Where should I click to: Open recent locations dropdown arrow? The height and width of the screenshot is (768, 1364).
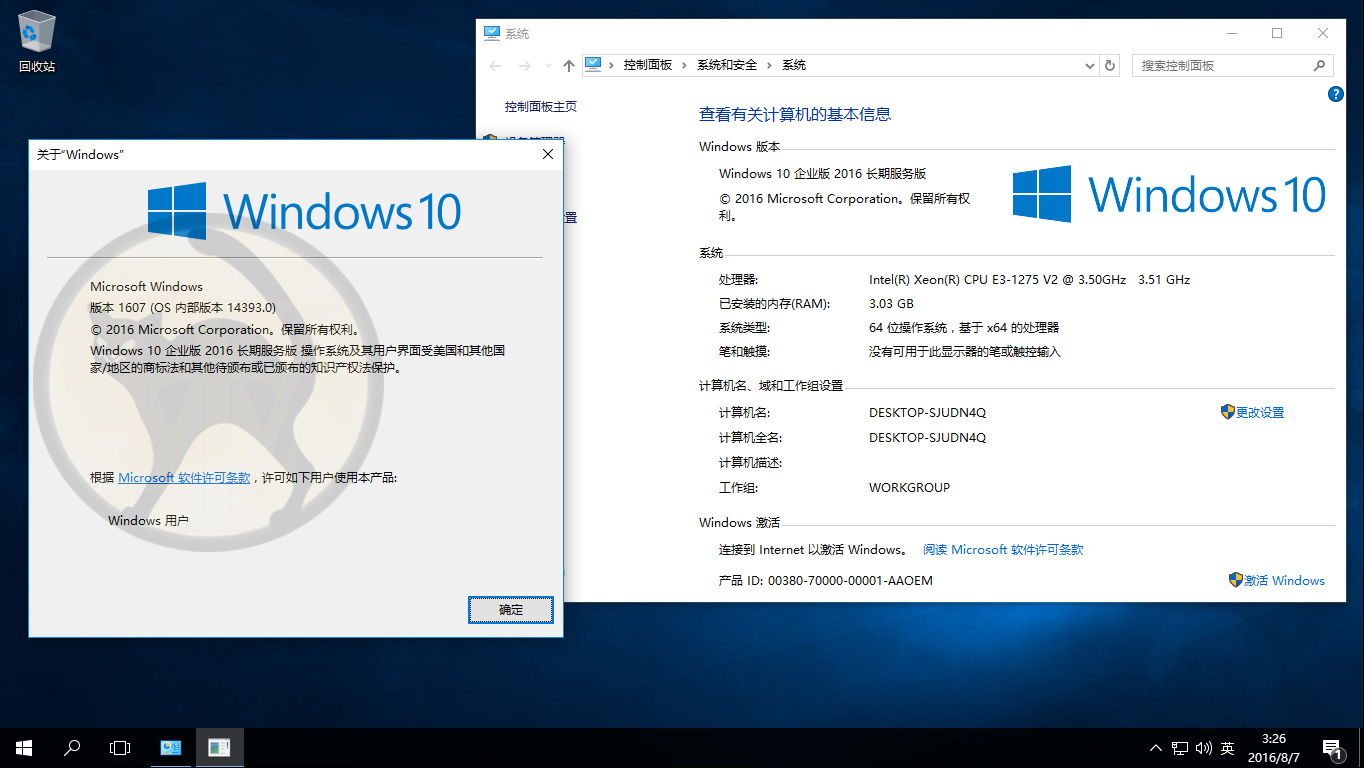(548, 66)
